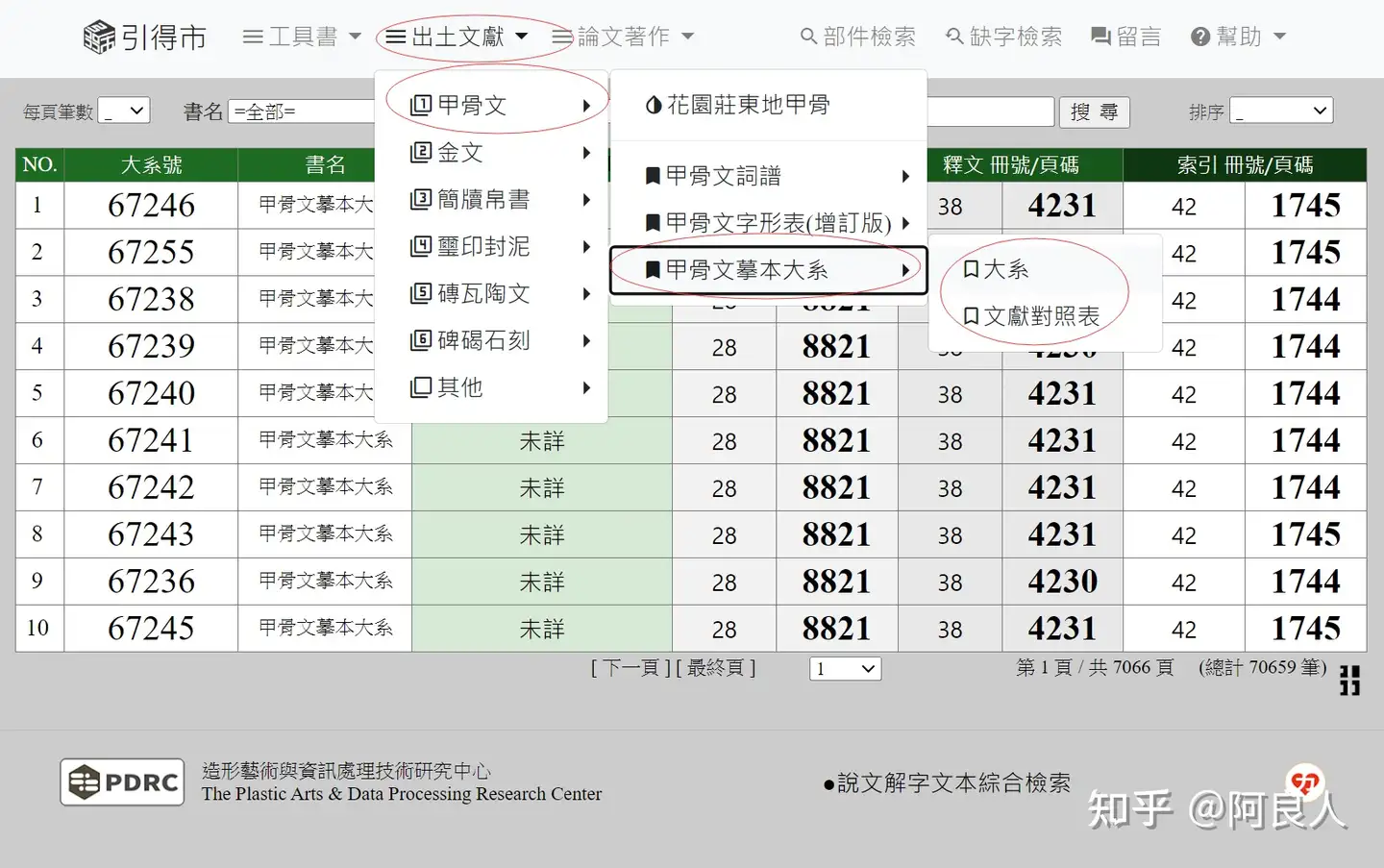The height and width of the screenshot is (868, 1384).
Task: Select 甲骨文 in the dropdown menu
Action: (491, 105)
